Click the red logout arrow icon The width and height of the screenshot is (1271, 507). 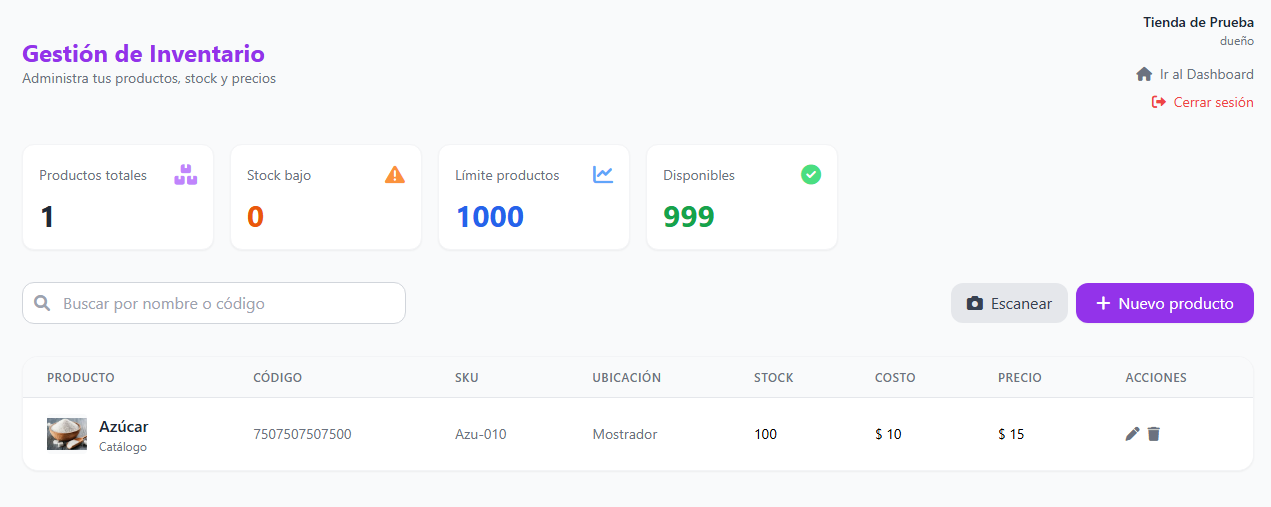tap(1159, 102)
